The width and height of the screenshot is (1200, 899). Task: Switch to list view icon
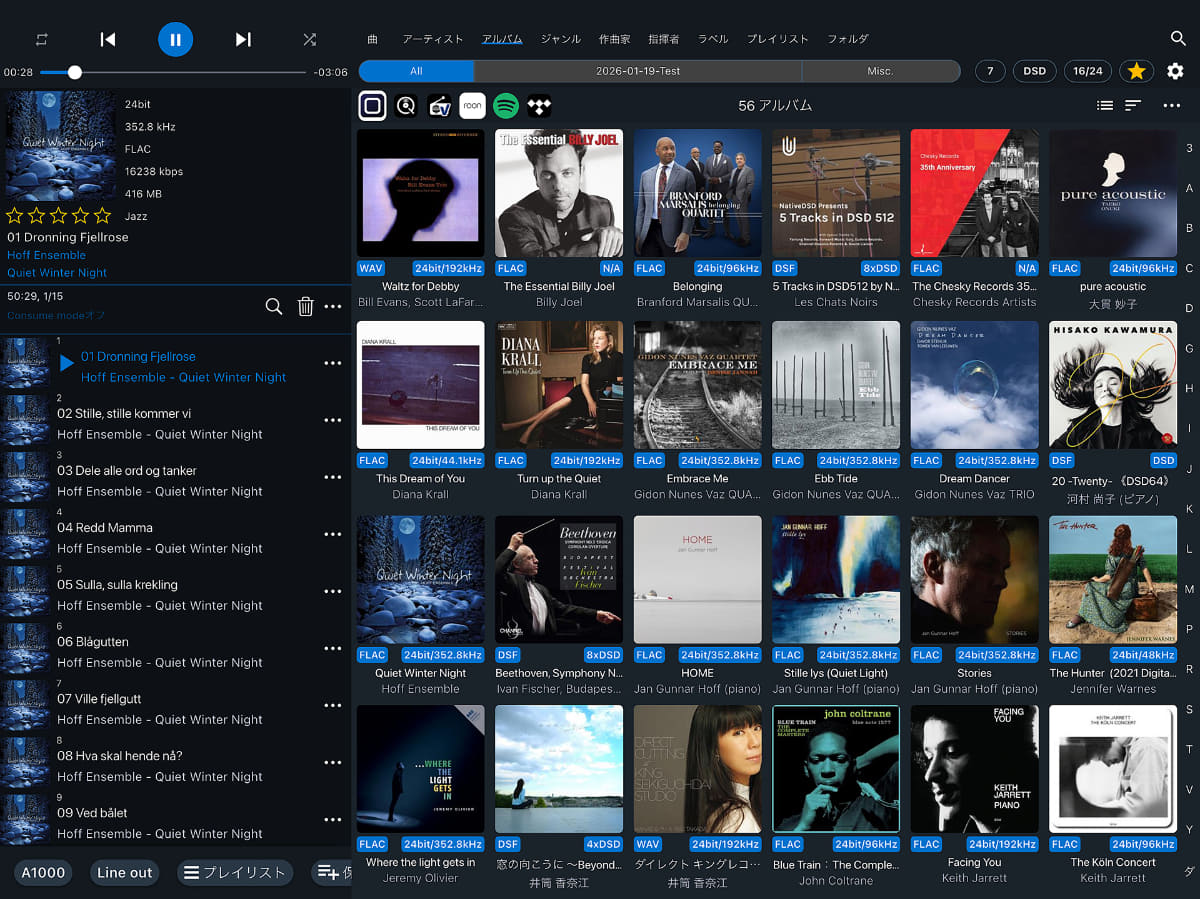(x=1104, y=105)
